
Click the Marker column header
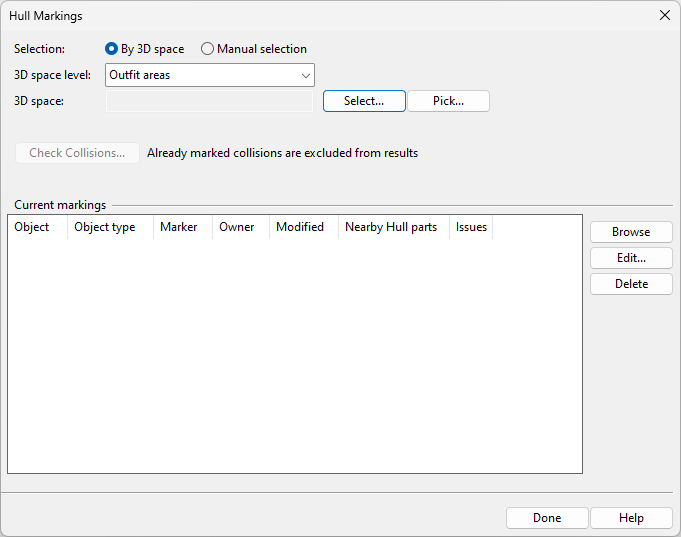pos(179,227)
